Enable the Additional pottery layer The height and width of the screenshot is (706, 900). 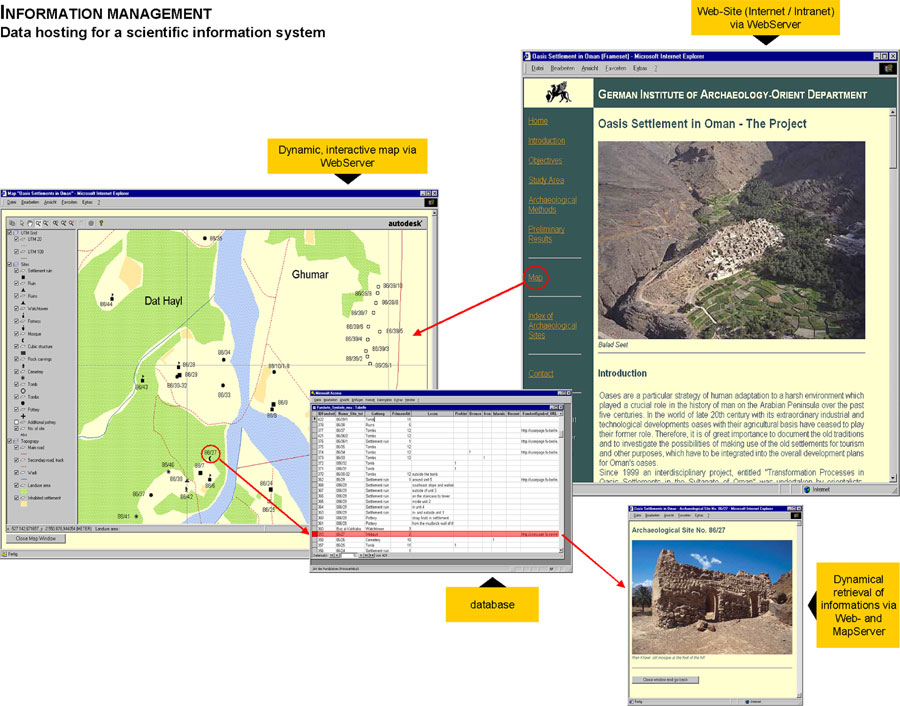tap(16, 422)
